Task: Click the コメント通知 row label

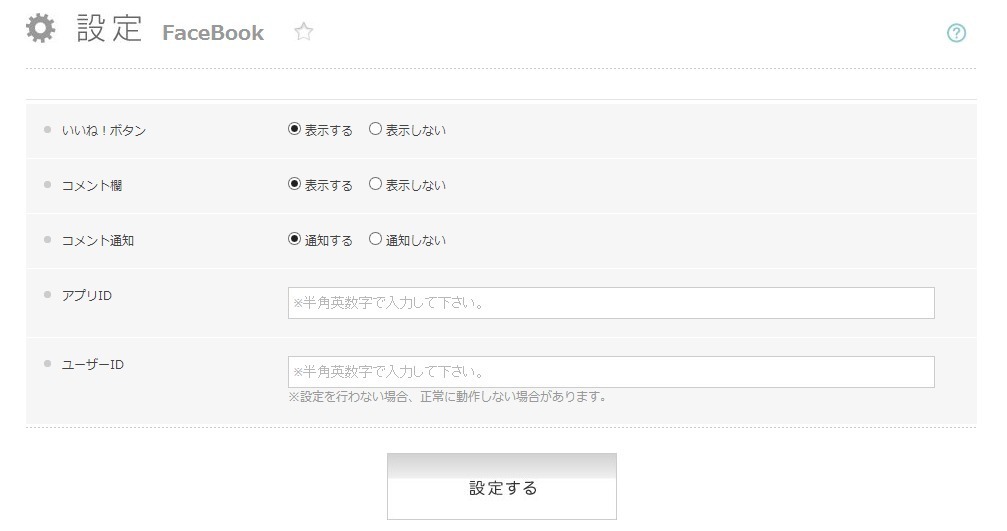Action: pyautogui.click(x=98, y=241)
